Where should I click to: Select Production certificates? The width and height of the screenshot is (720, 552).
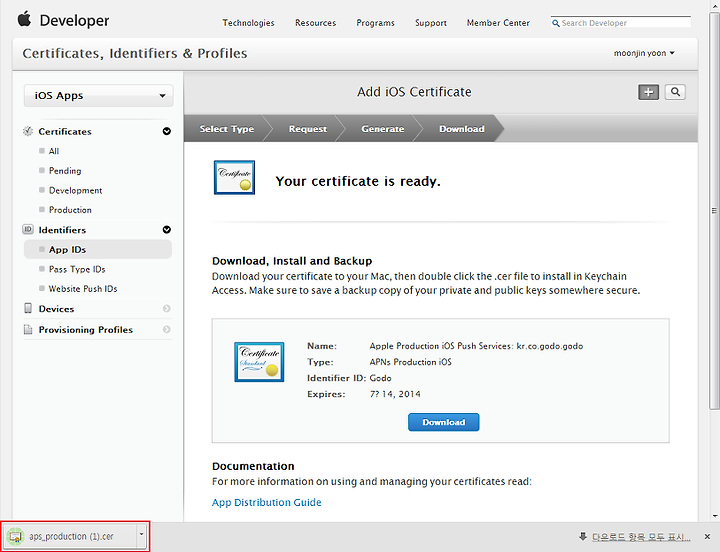pos(70,210)
